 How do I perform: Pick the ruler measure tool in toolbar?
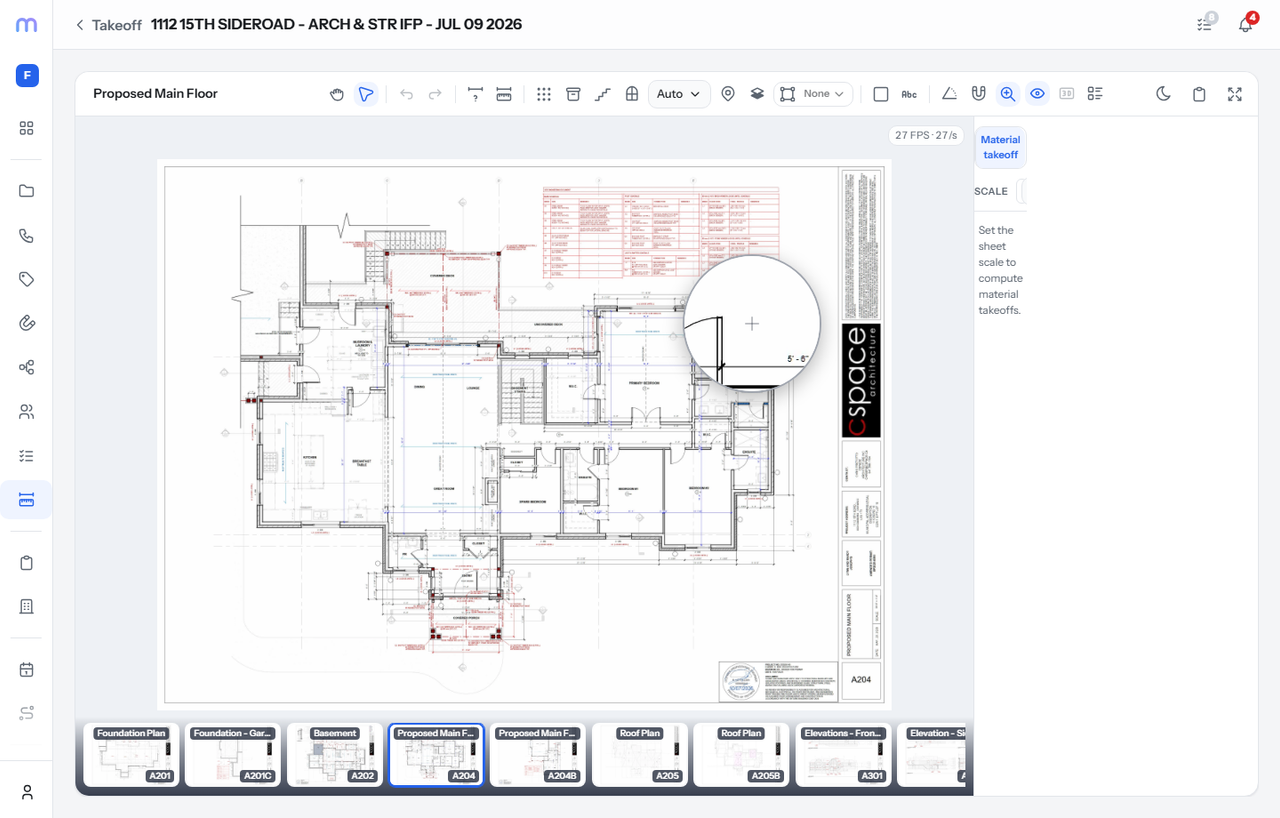coord(504,94)
